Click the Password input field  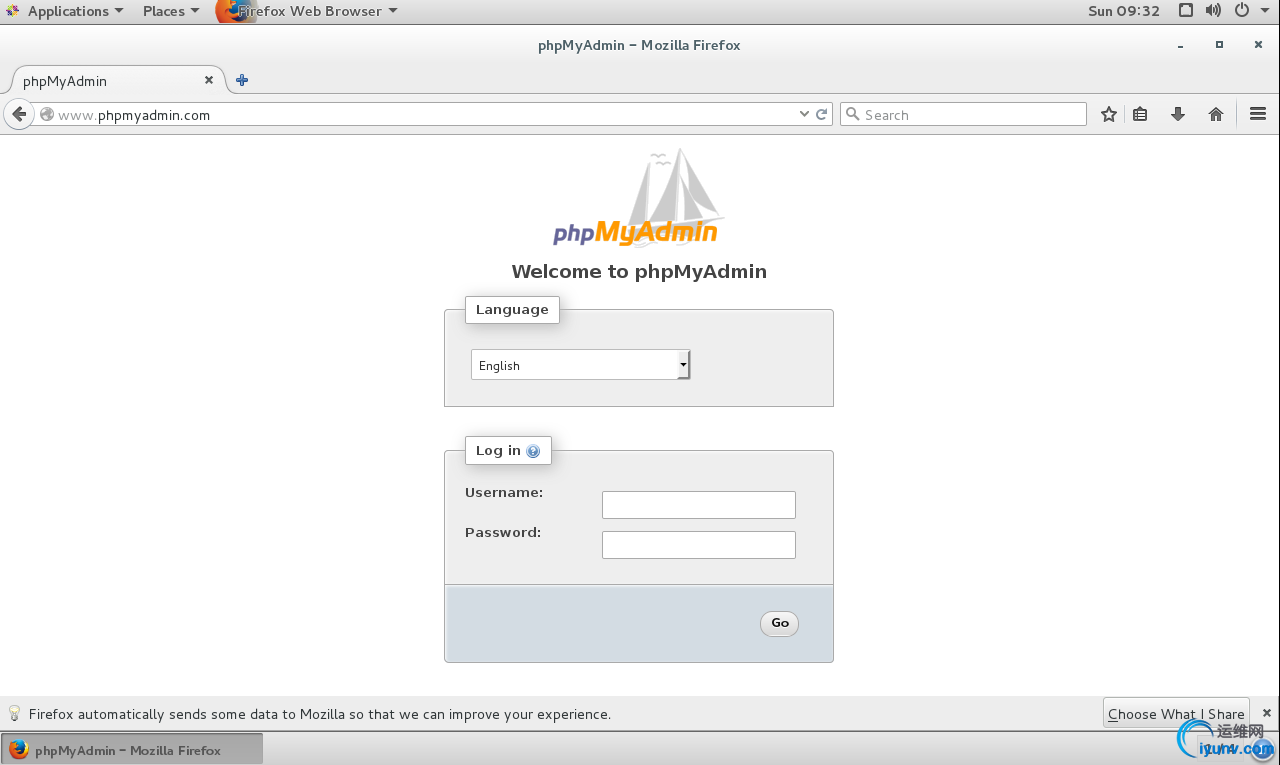pyautogui.click(x=699, y=545)
